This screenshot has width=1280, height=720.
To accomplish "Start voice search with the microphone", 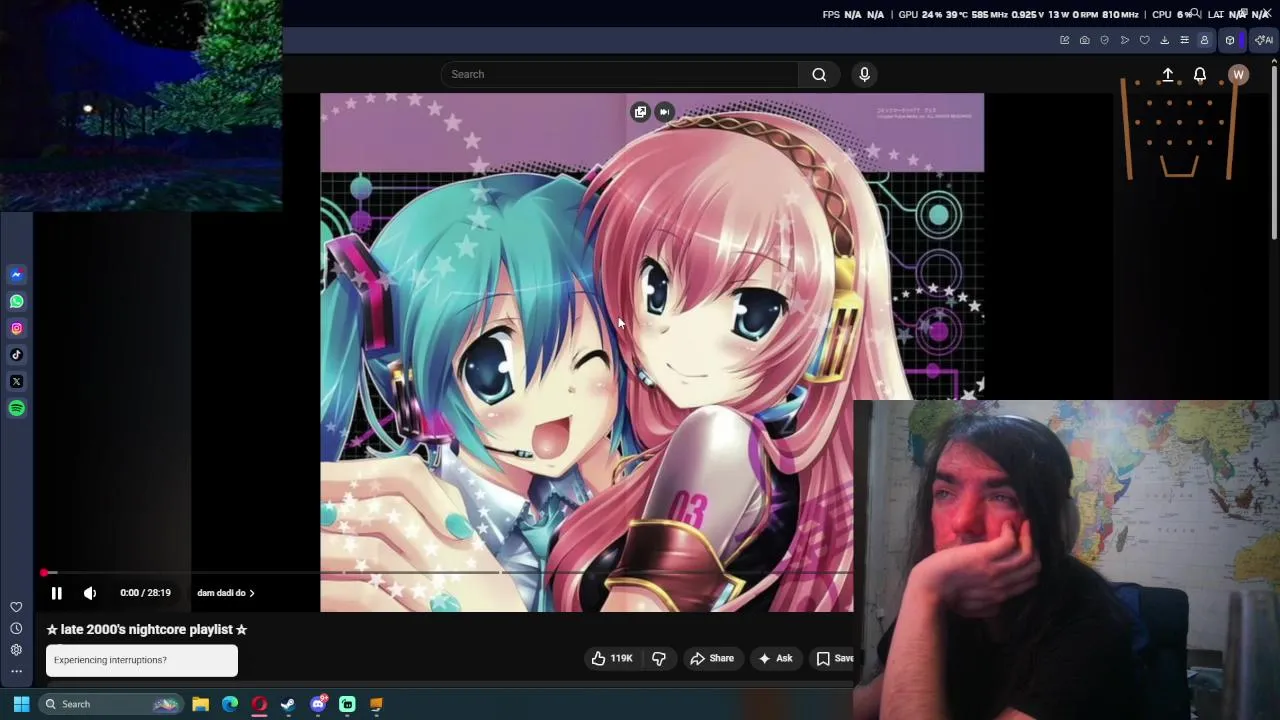I will [x=865, y=74].
